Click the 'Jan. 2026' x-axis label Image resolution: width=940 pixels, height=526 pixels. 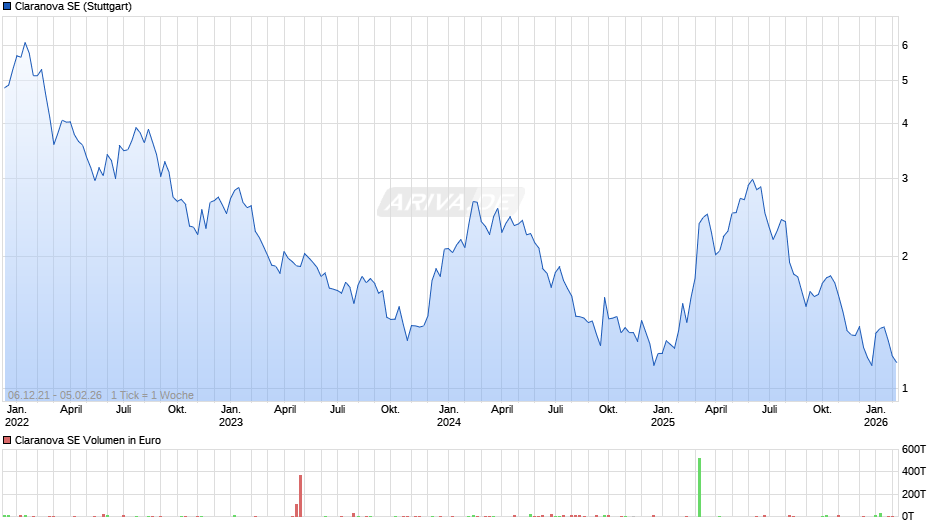tap(876, 416)
